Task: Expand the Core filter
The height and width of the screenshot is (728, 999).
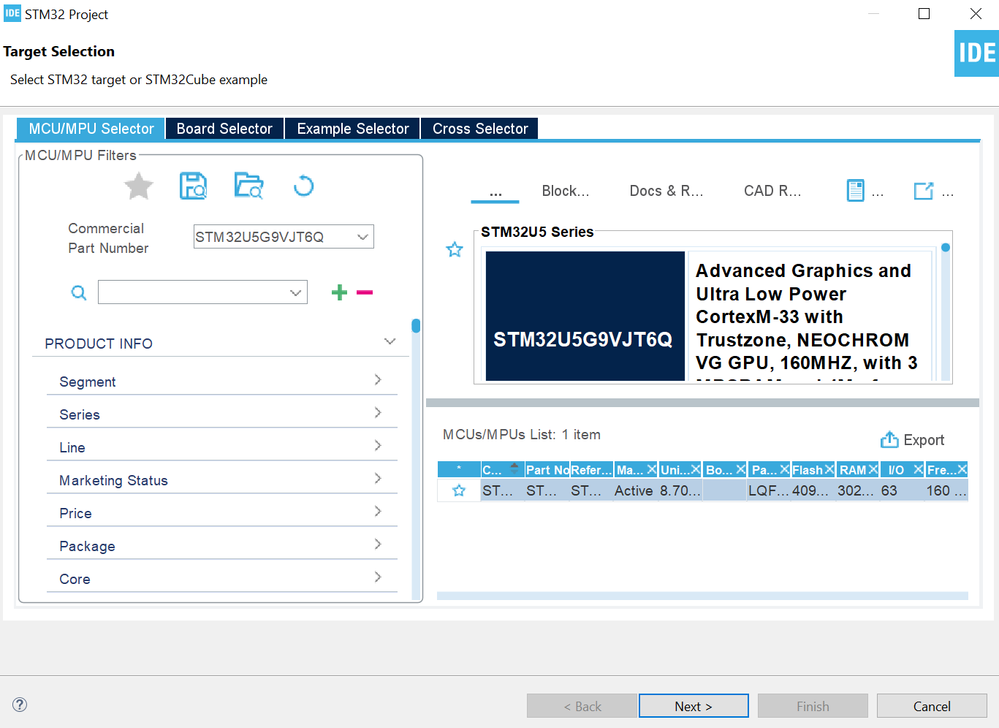Action: click(377, 577)
